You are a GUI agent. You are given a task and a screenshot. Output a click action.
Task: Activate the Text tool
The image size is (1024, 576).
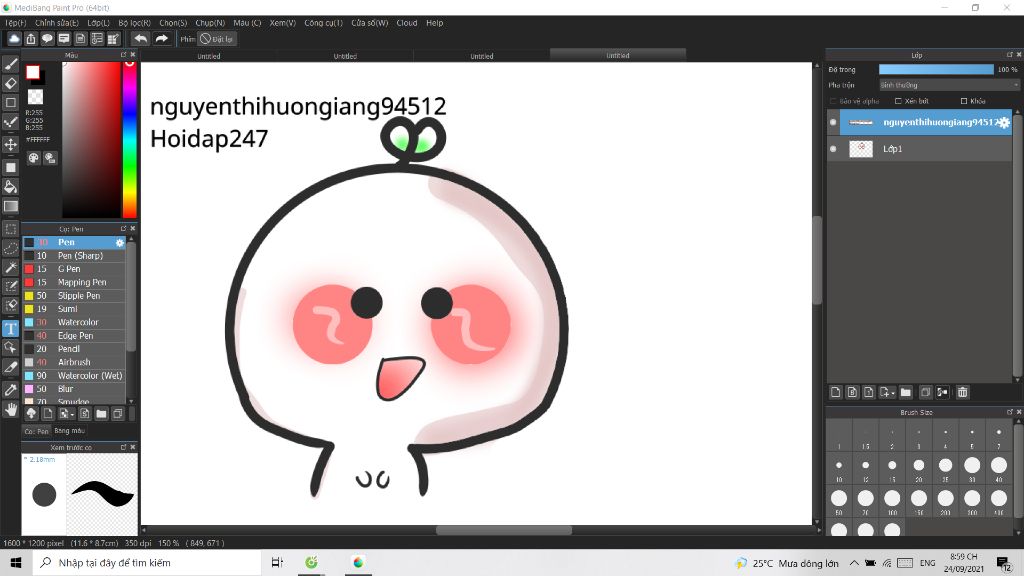(10, 328)
